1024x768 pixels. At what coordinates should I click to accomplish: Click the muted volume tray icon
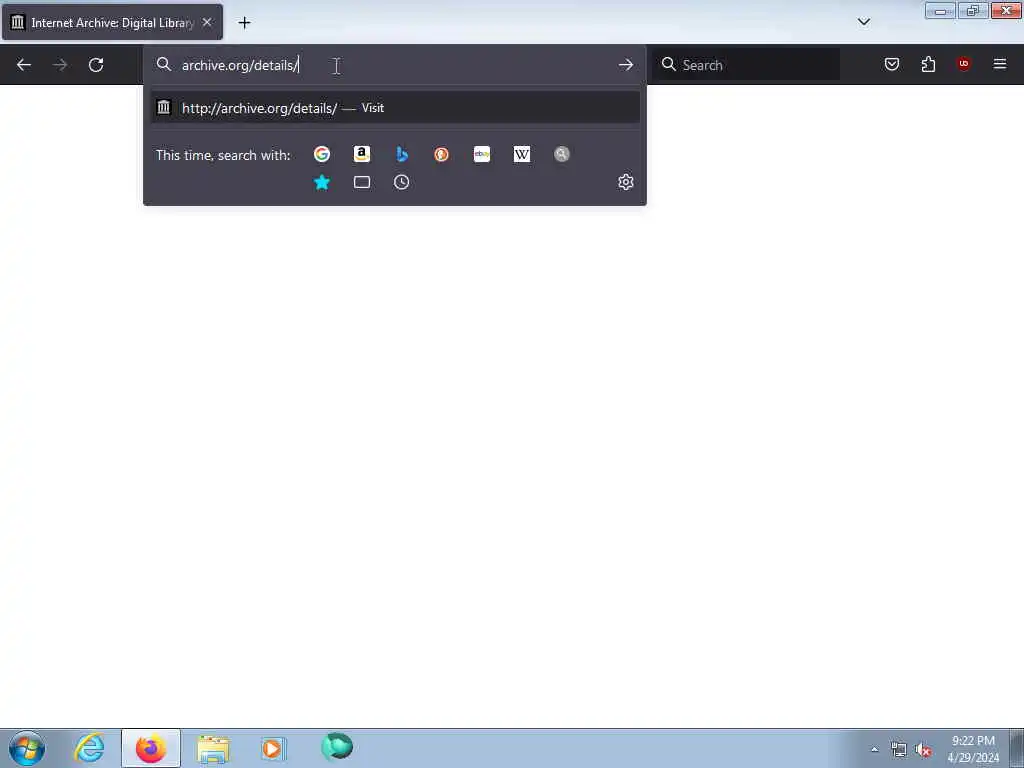tap(923, 750)
